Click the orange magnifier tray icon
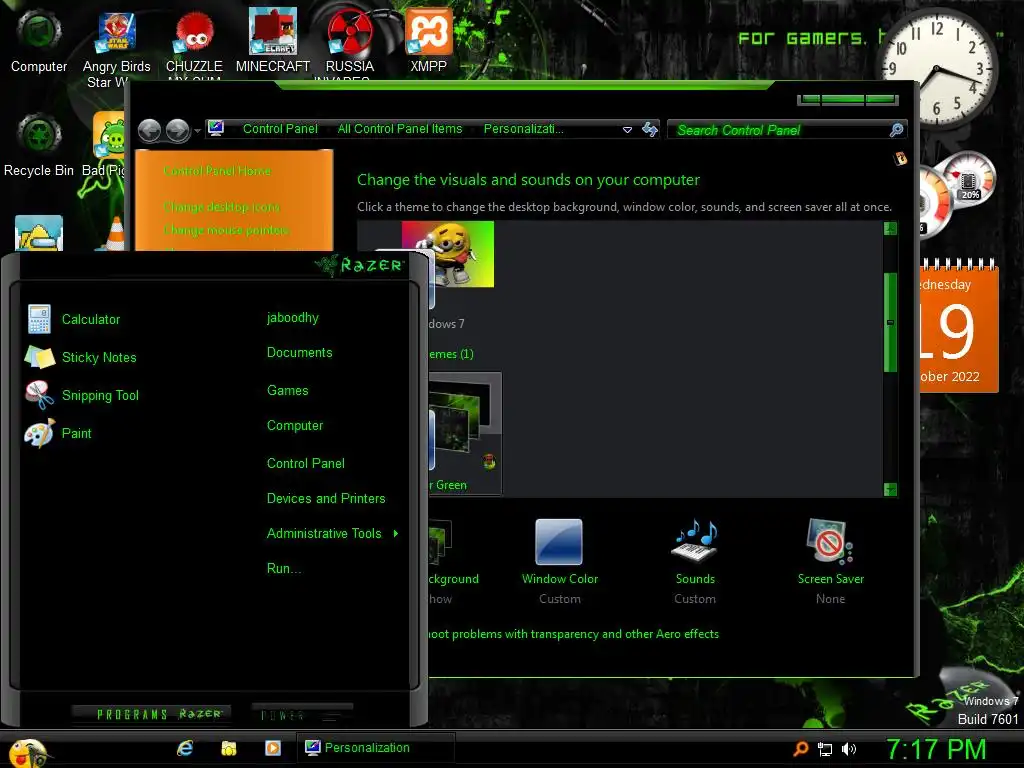 pyautogui.click(x=801, y=749)
